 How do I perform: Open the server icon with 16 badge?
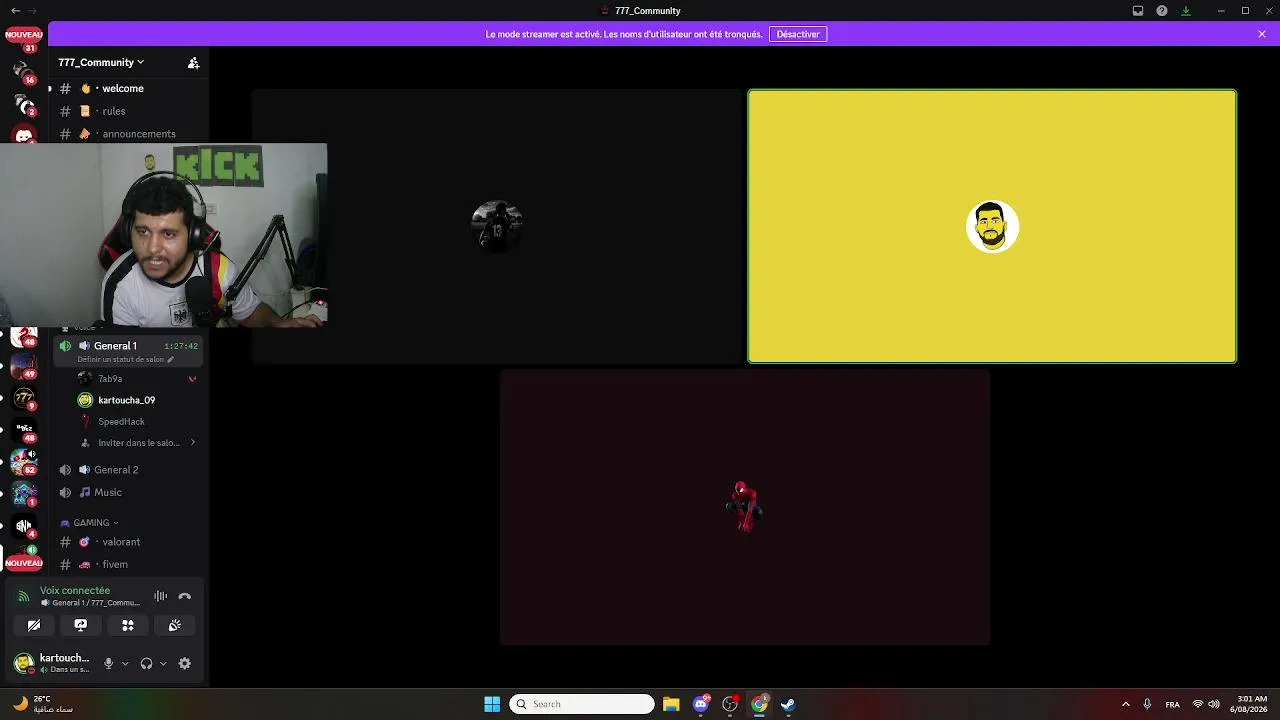pos(23,72)
